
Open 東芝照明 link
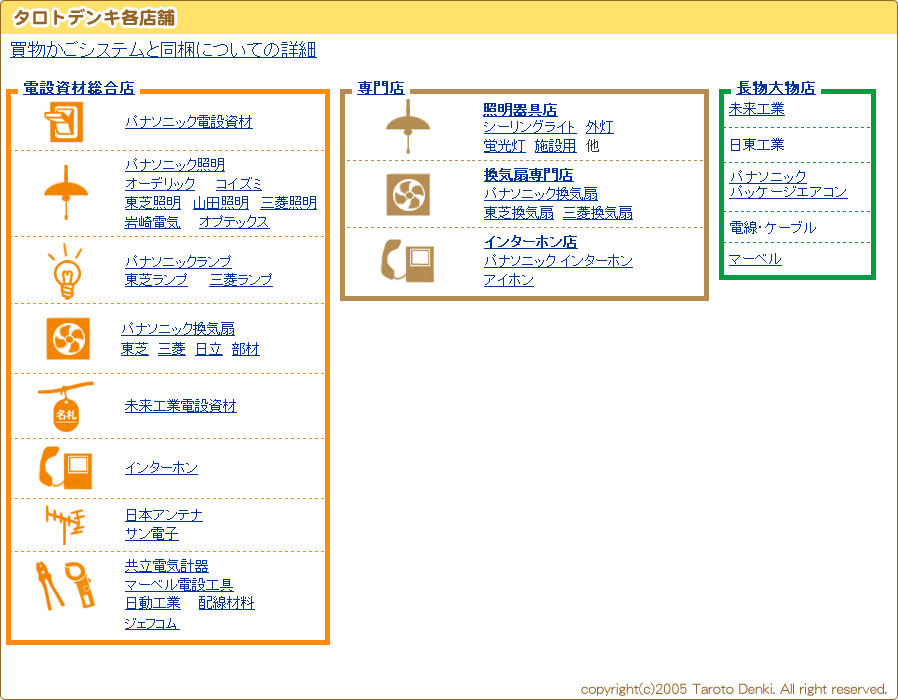point(152,203)
